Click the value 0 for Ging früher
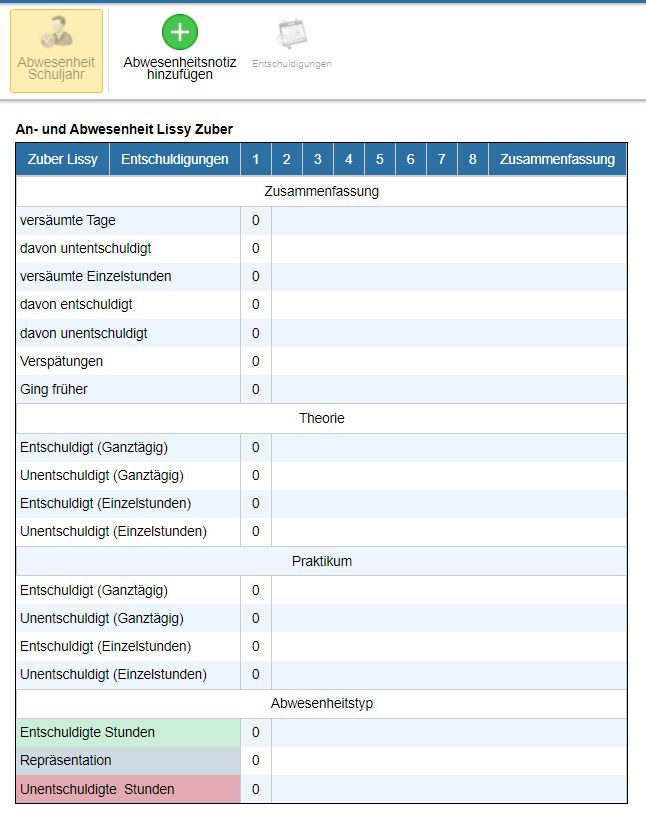 (256, 389)
